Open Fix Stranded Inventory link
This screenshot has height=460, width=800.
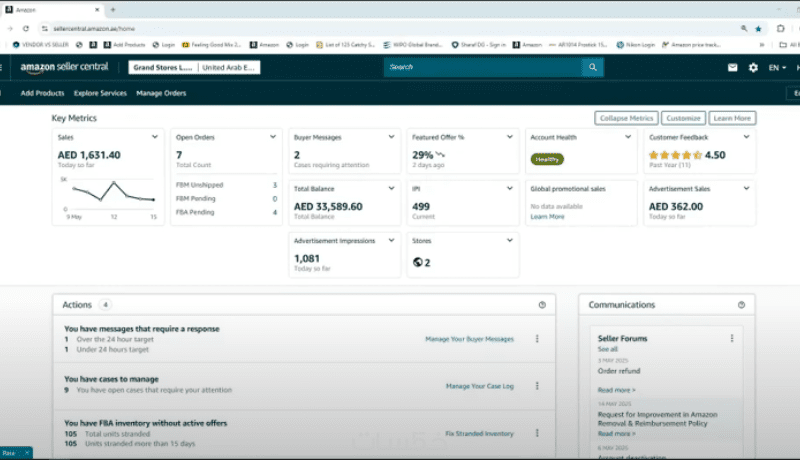[479, 433]
